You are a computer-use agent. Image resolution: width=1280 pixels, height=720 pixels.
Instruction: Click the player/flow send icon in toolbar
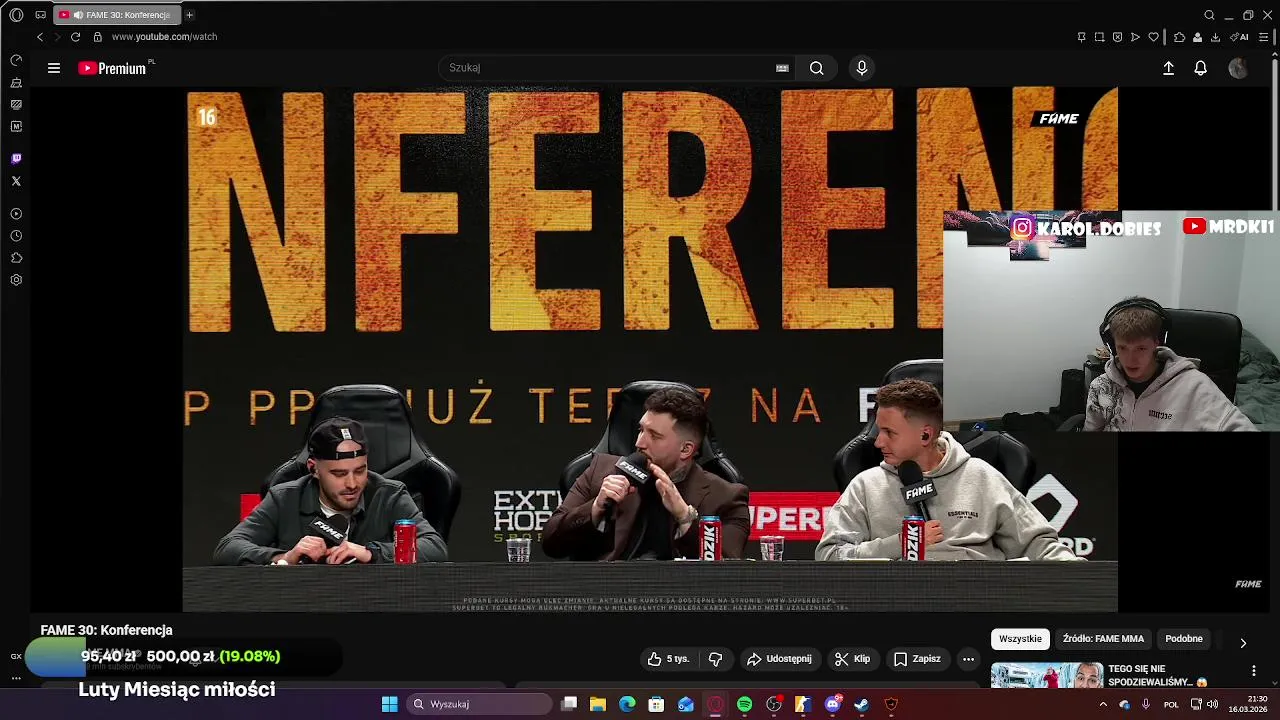[x=1135, y=37]
